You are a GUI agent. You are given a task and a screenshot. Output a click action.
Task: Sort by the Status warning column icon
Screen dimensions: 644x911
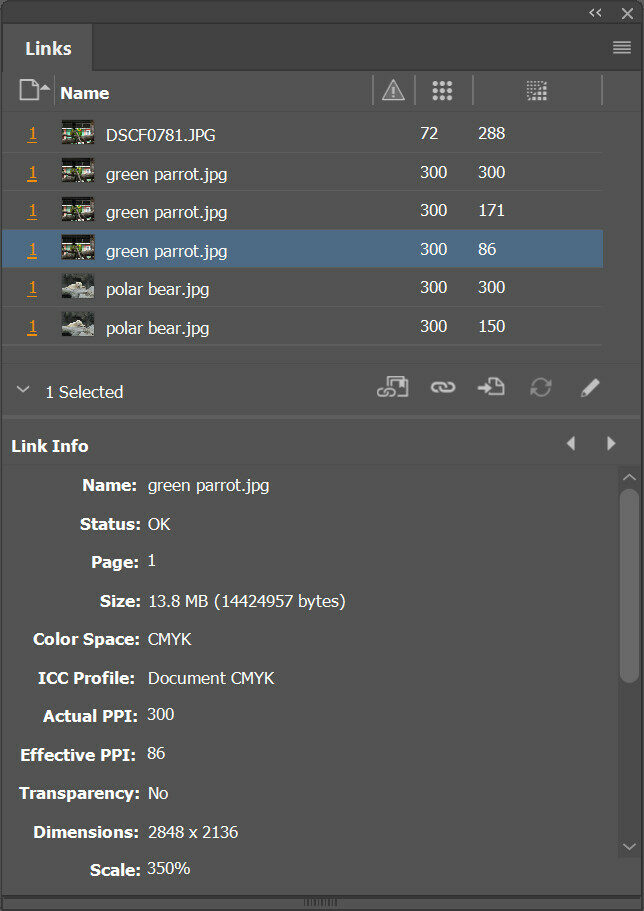394,91
